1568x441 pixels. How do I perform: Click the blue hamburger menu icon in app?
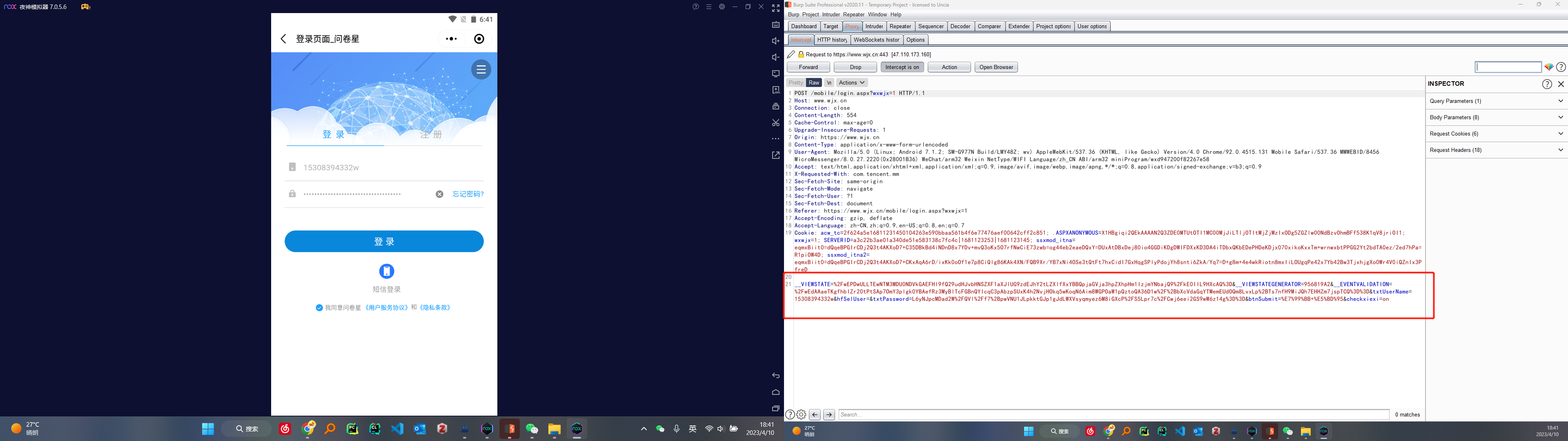tap(481, 69)
